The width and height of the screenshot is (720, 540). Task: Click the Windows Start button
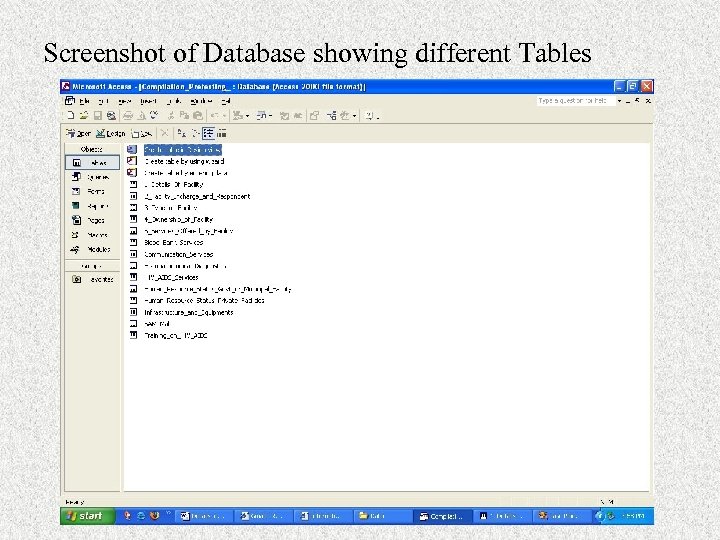click(x=86, y=516)
